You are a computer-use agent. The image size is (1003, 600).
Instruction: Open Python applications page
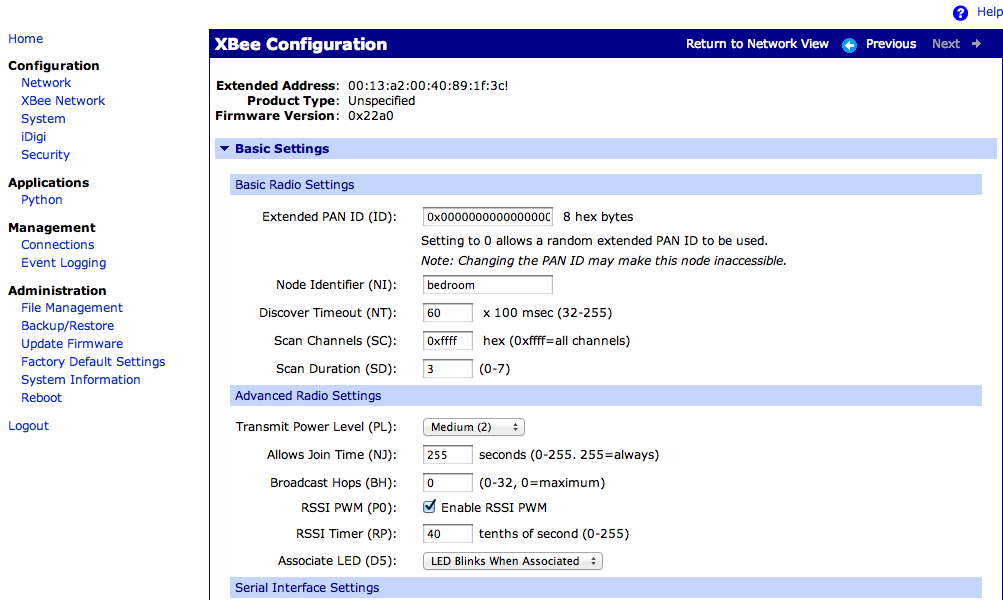point(42,200)
